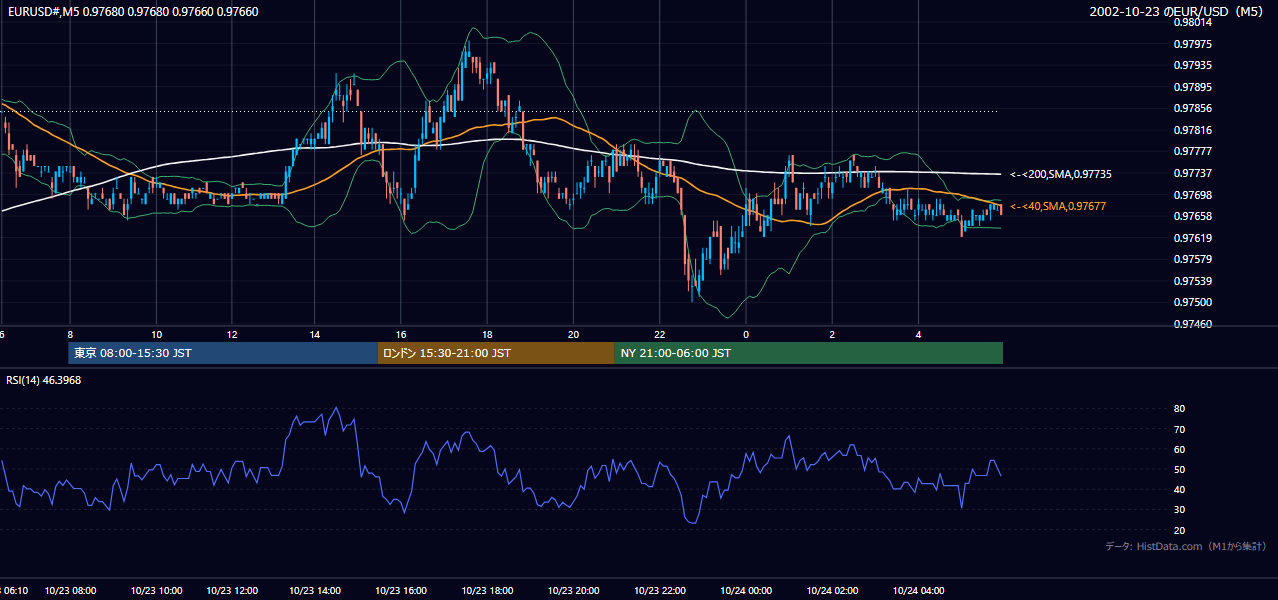Click price level 0.97619 on the axis
This screenshot has height=600, width=1278.
click(x=1193, y=238)
